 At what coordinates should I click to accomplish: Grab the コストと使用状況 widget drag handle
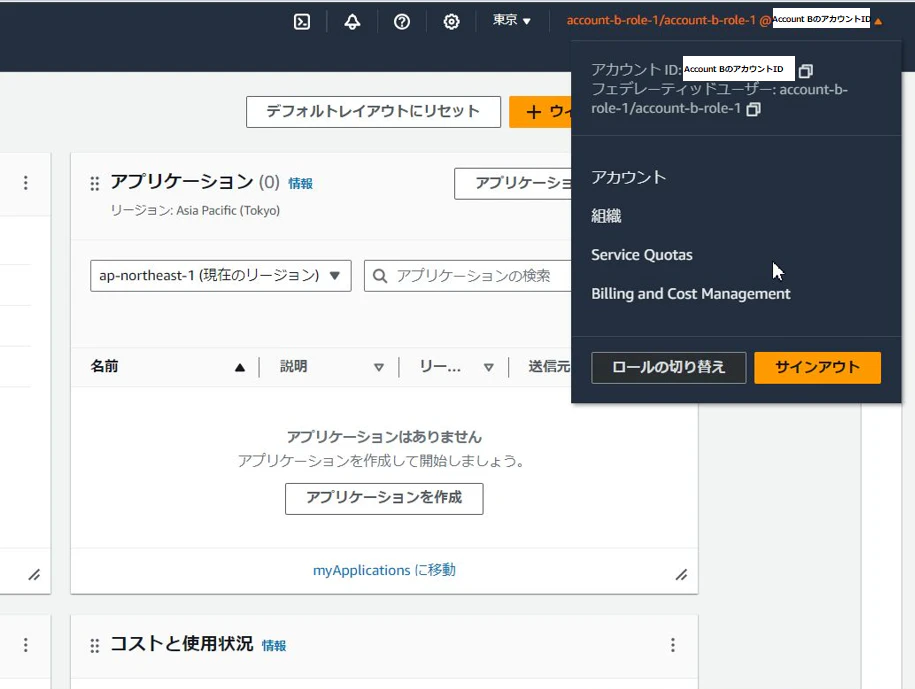coord(95,646)
